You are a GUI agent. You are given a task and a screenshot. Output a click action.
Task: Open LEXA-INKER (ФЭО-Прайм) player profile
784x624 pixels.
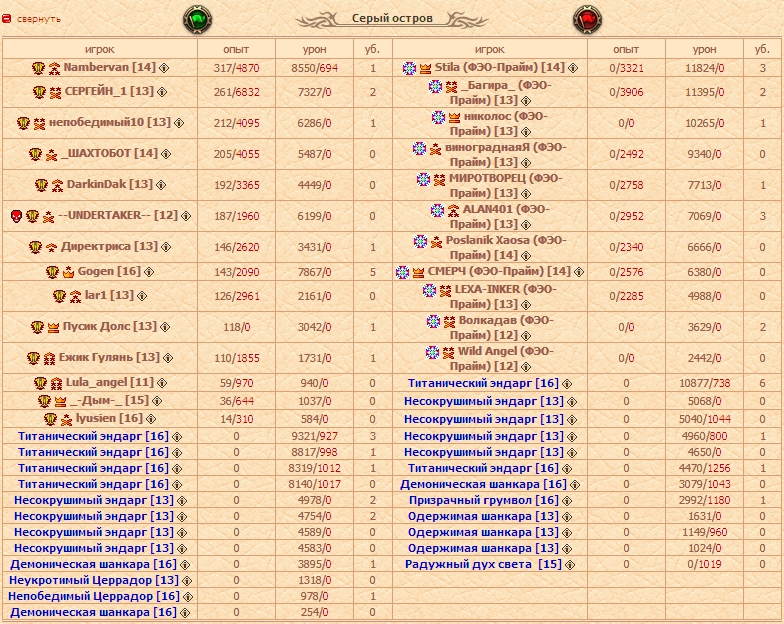504,296
